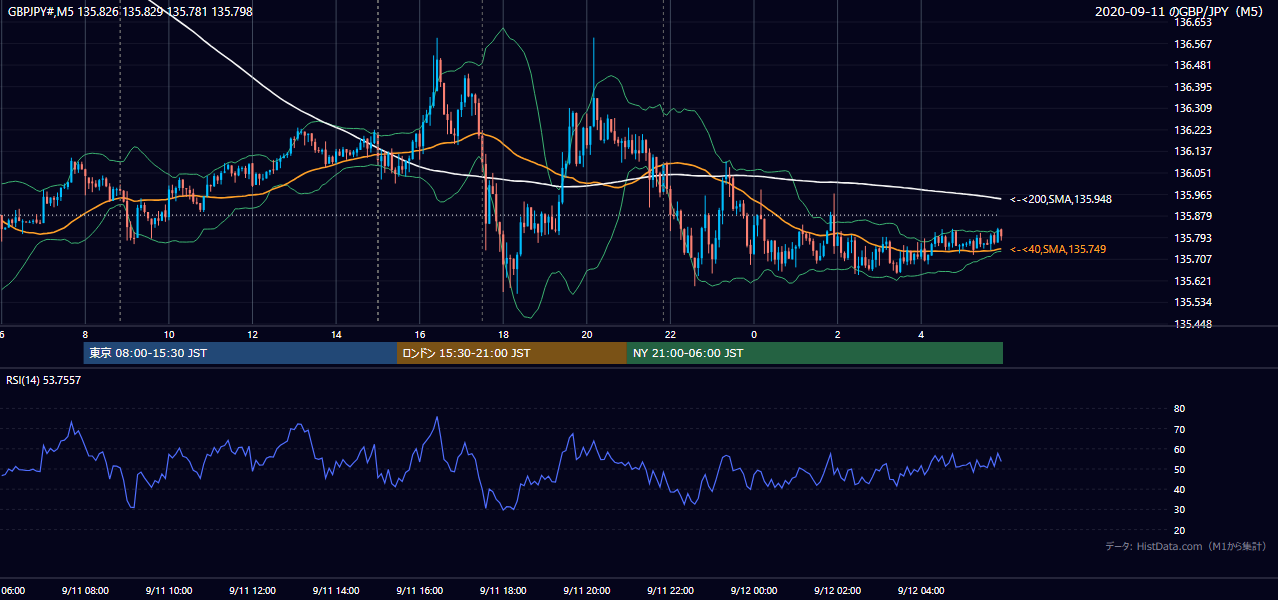Click the 136.137 price axis label
1278x600 pixels.
[x=1193, y=151]
